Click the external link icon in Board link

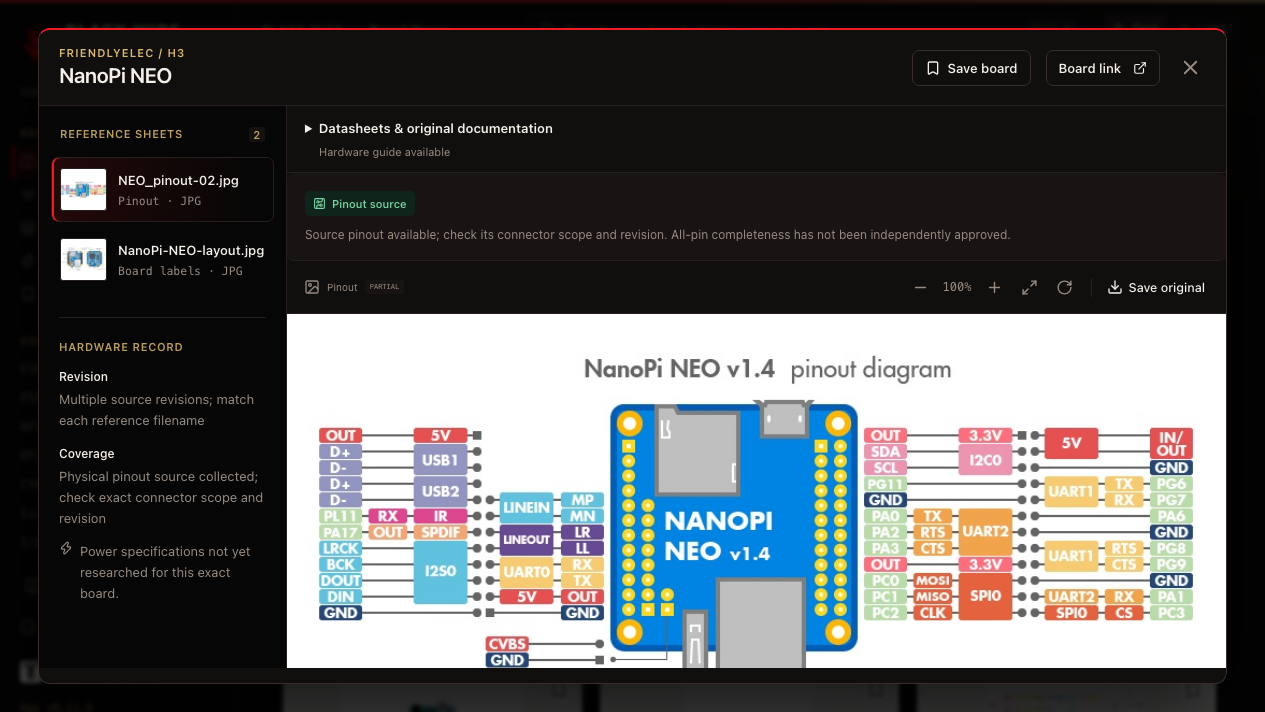point(1139,68)
